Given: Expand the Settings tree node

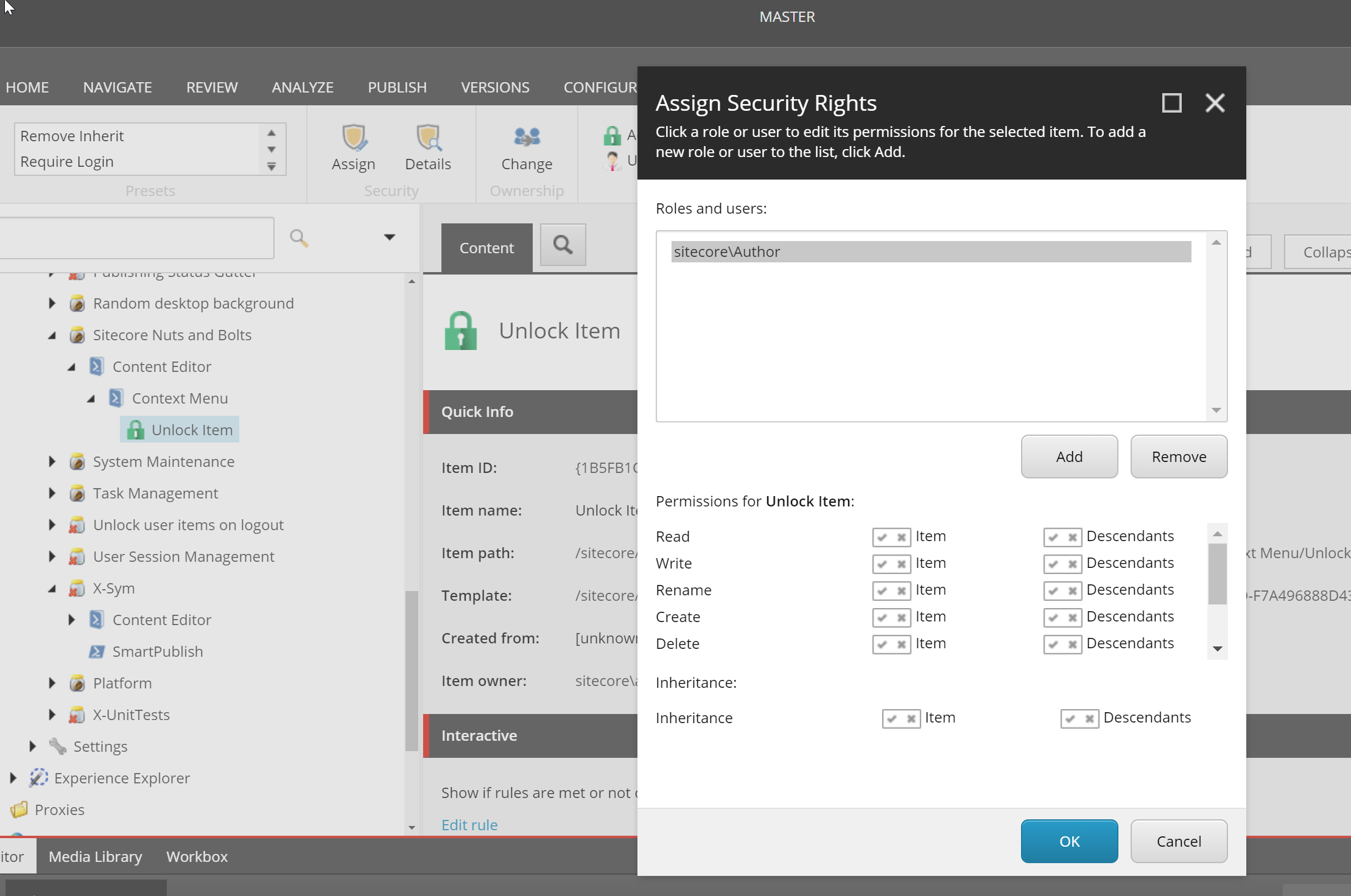Looking at the screenshot, I should click(x=33, y=746).
